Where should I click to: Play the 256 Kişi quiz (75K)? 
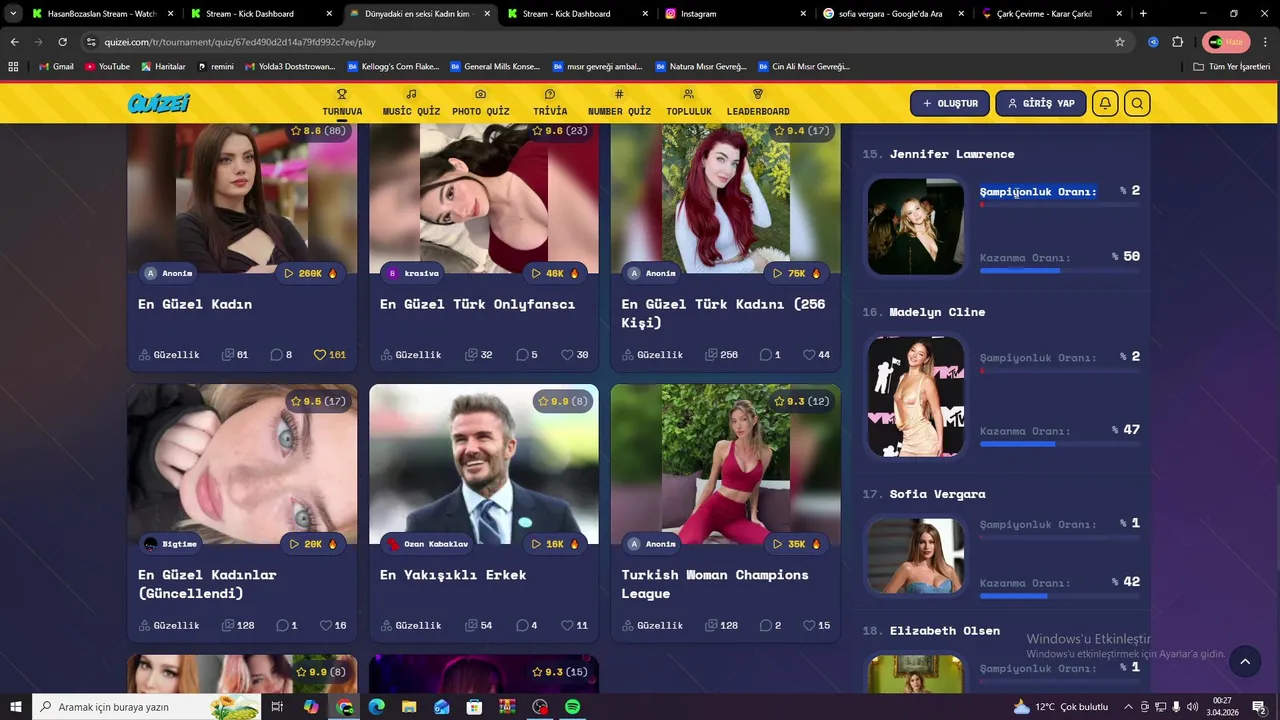coord(797,273)
